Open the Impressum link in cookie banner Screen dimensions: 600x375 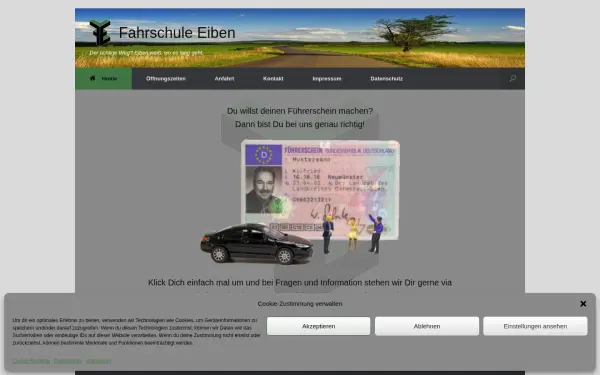coord(98,361)
